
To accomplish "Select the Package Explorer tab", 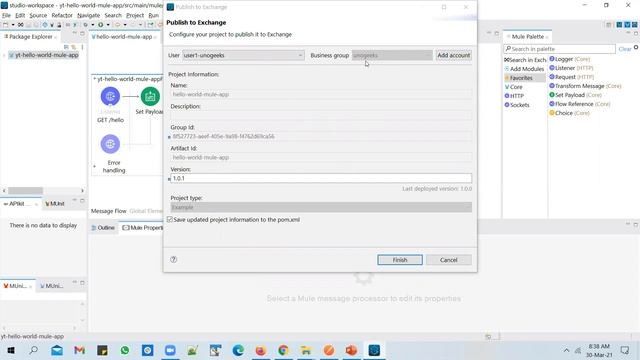I will [x=31, y=37].
